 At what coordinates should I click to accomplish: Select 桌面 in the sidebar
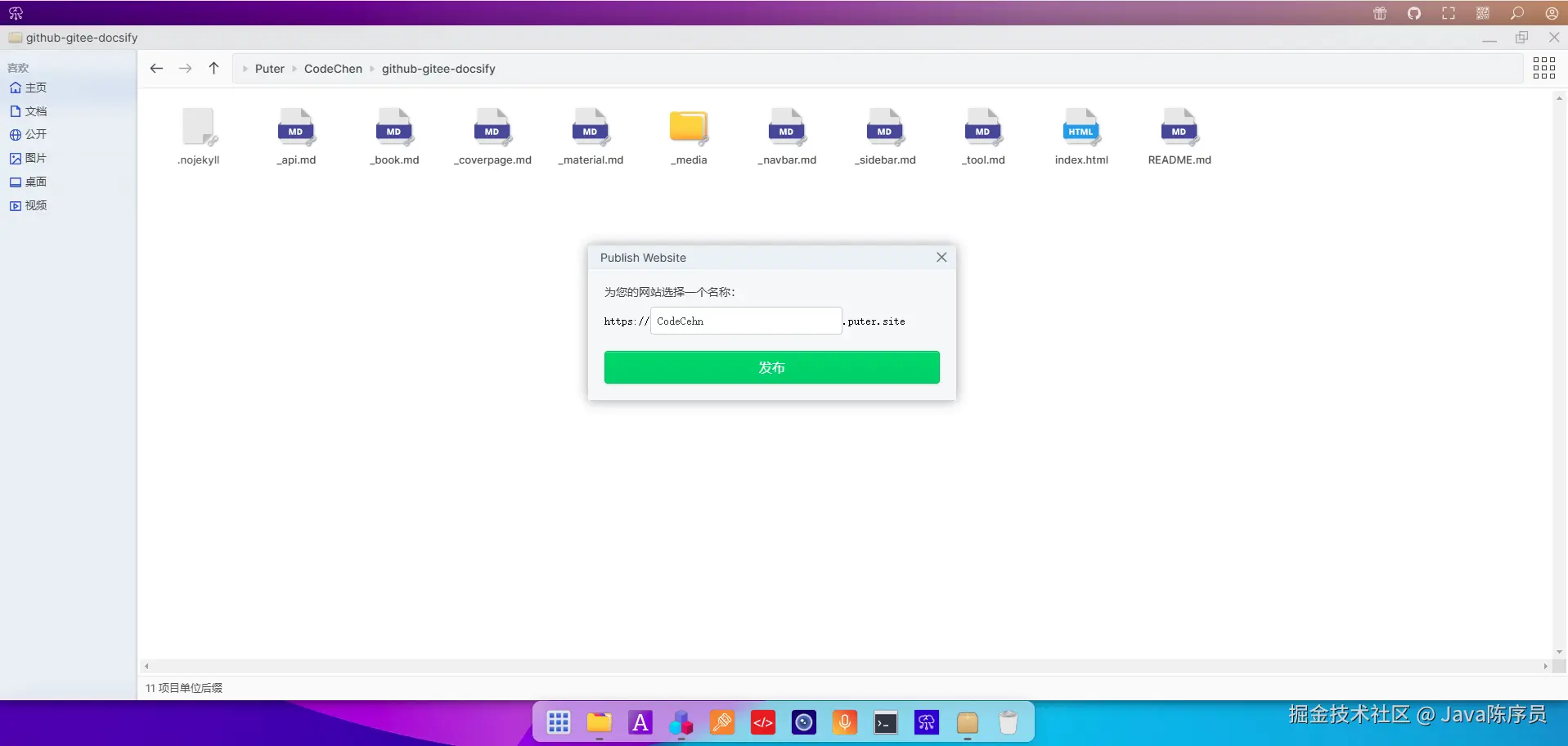pos(29,182)
